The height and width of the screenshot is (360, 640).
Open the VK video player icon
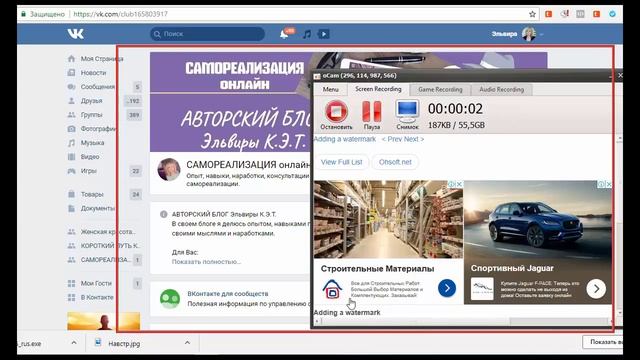click(323, 34)
